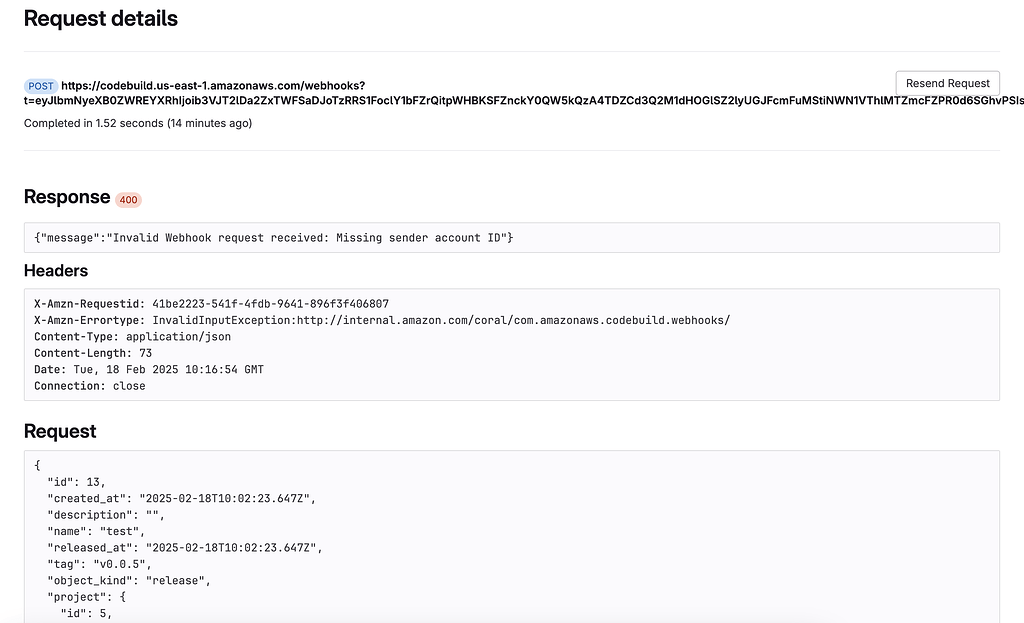
Task: Click the POST method badge
Action: [x=40, y=86]
